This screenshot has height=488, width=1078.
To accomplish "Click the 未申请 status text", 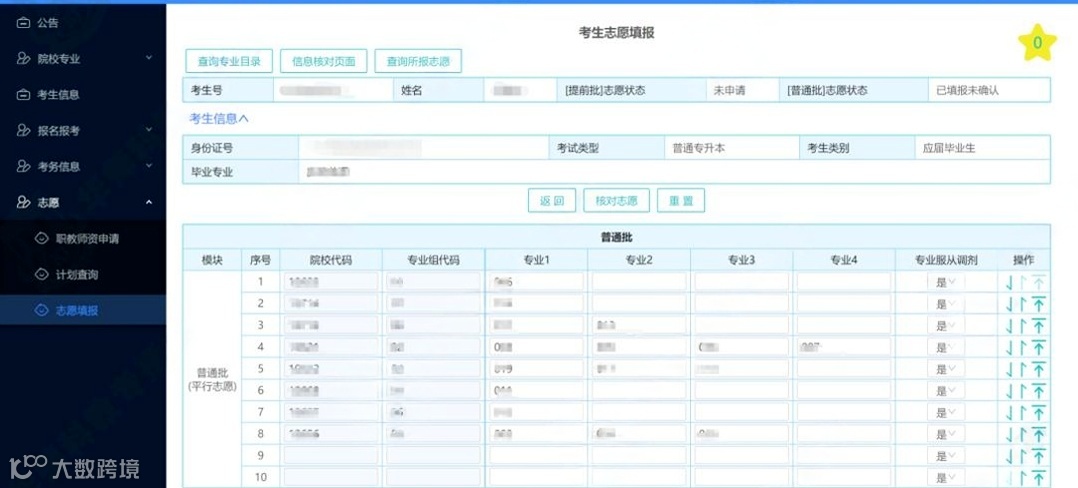I will tap(730, 90).
